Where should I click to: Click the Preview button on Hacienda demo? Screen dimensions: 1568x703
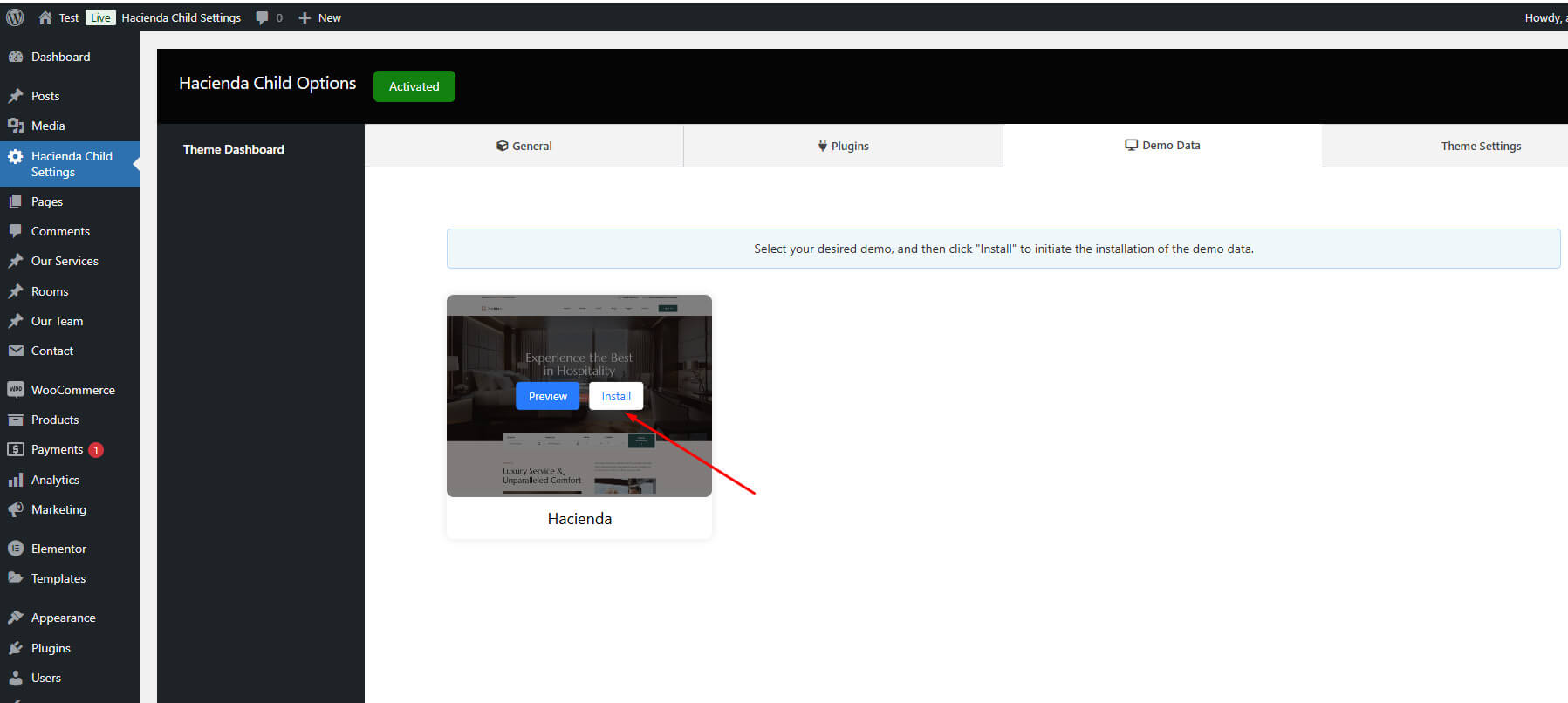547,396
